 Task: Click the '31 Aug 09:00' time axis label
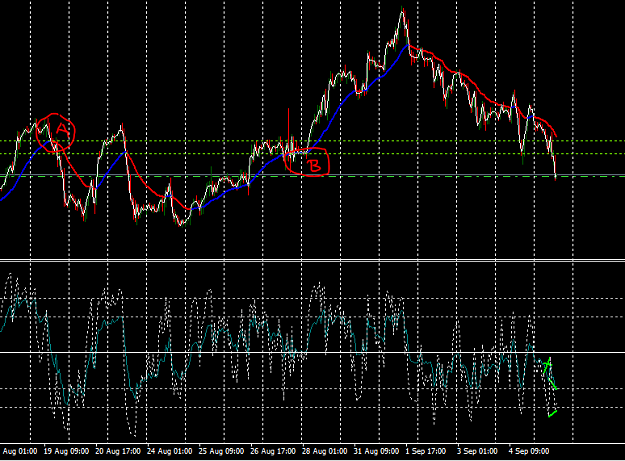376,451
